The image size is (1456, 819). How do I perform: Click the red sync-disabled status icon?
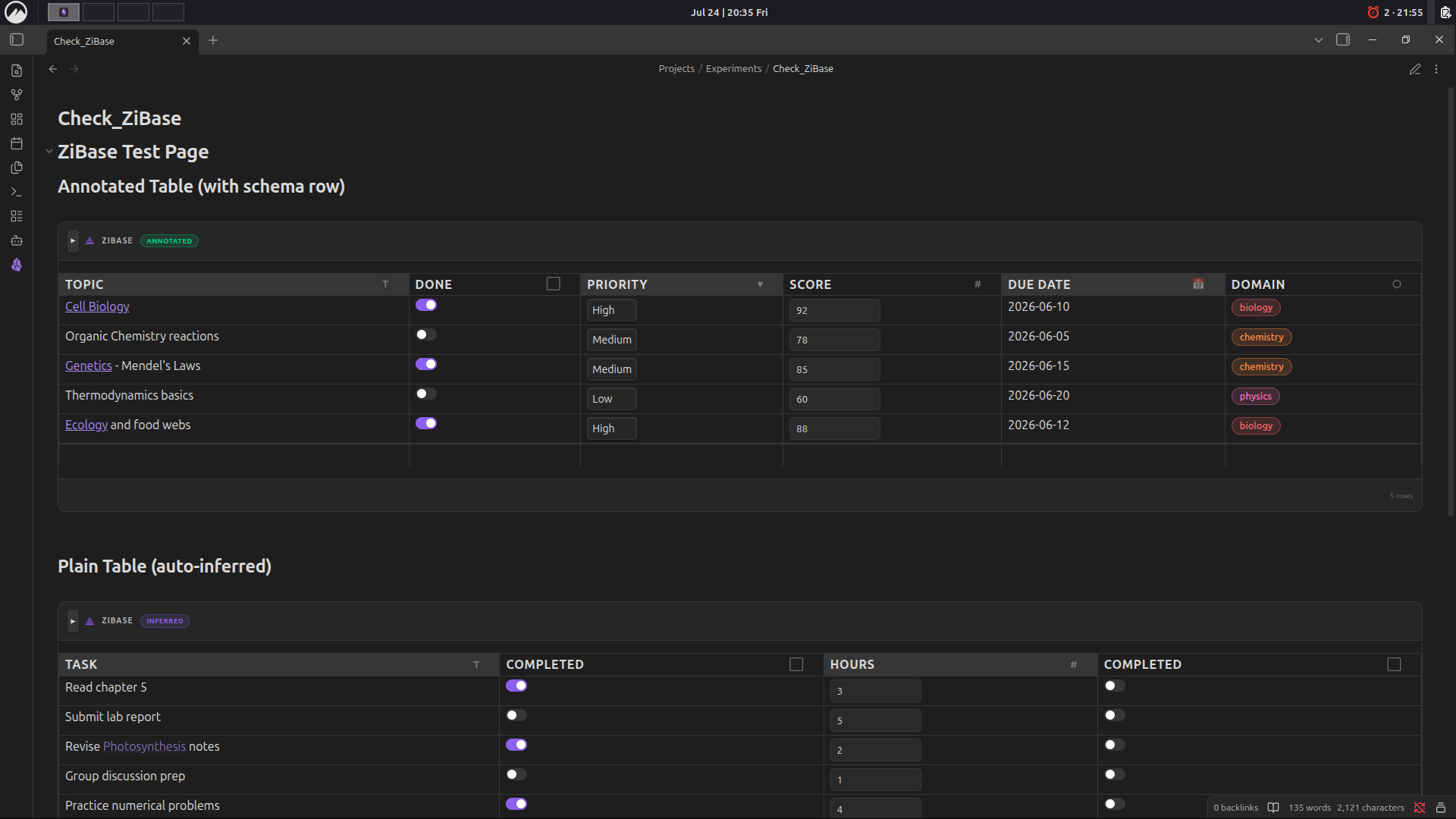pyautogui.click(x=1420, y=808)
